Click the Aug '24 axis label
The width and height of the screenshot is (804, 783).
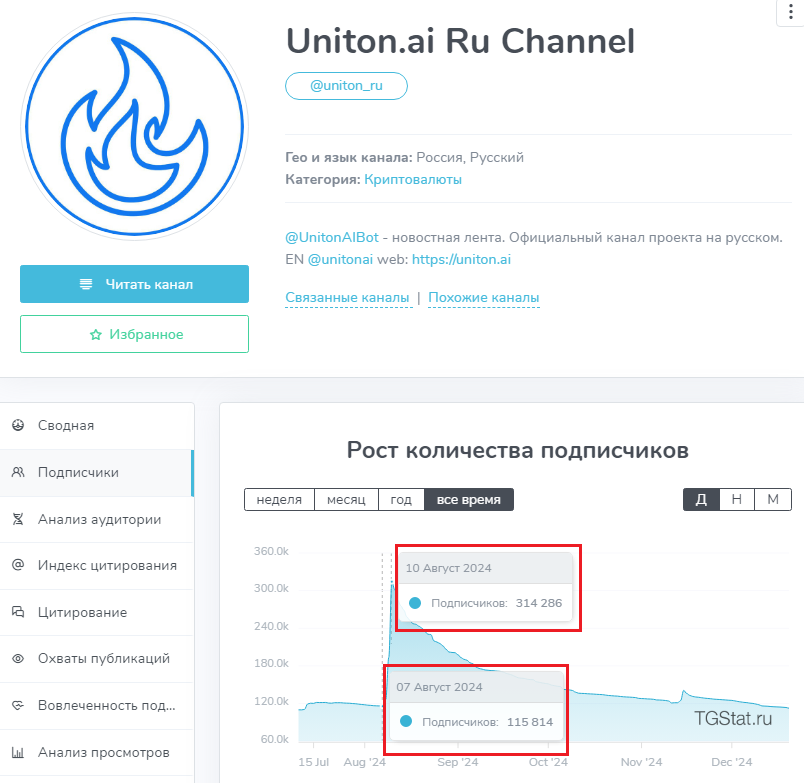[365, 762]
